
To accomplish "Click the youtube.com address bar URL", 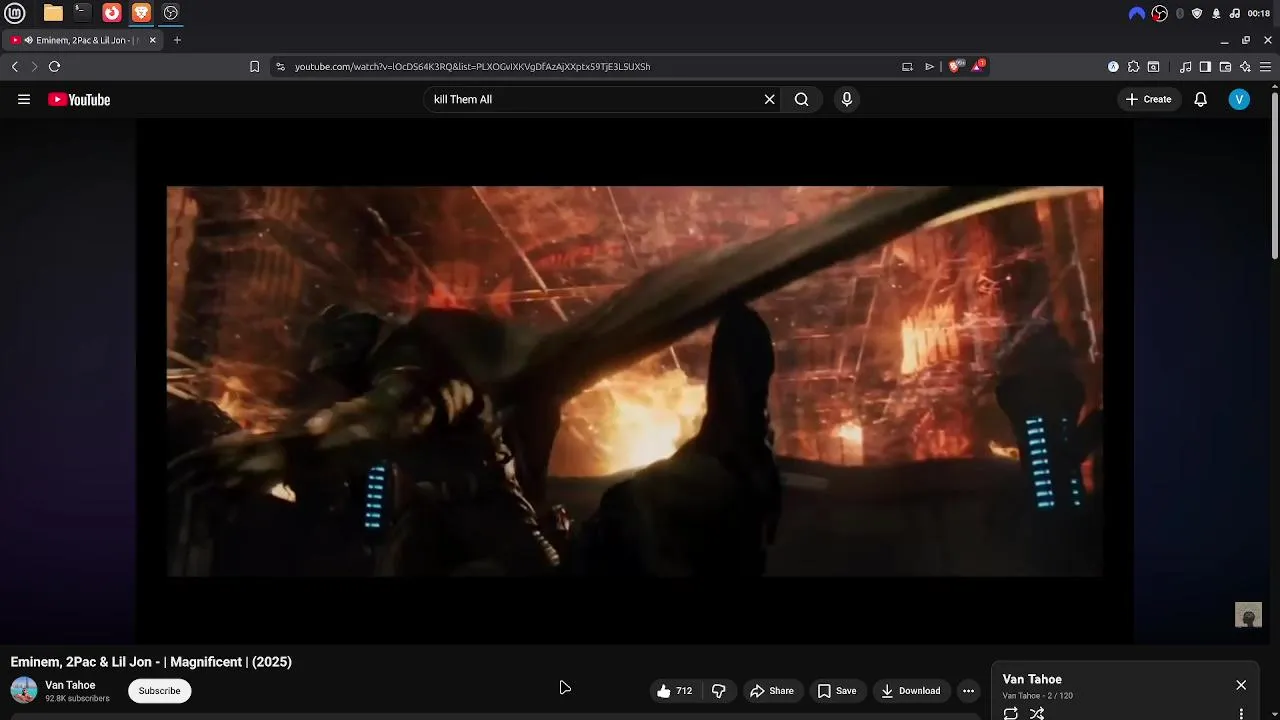I will tap(472, 66).
